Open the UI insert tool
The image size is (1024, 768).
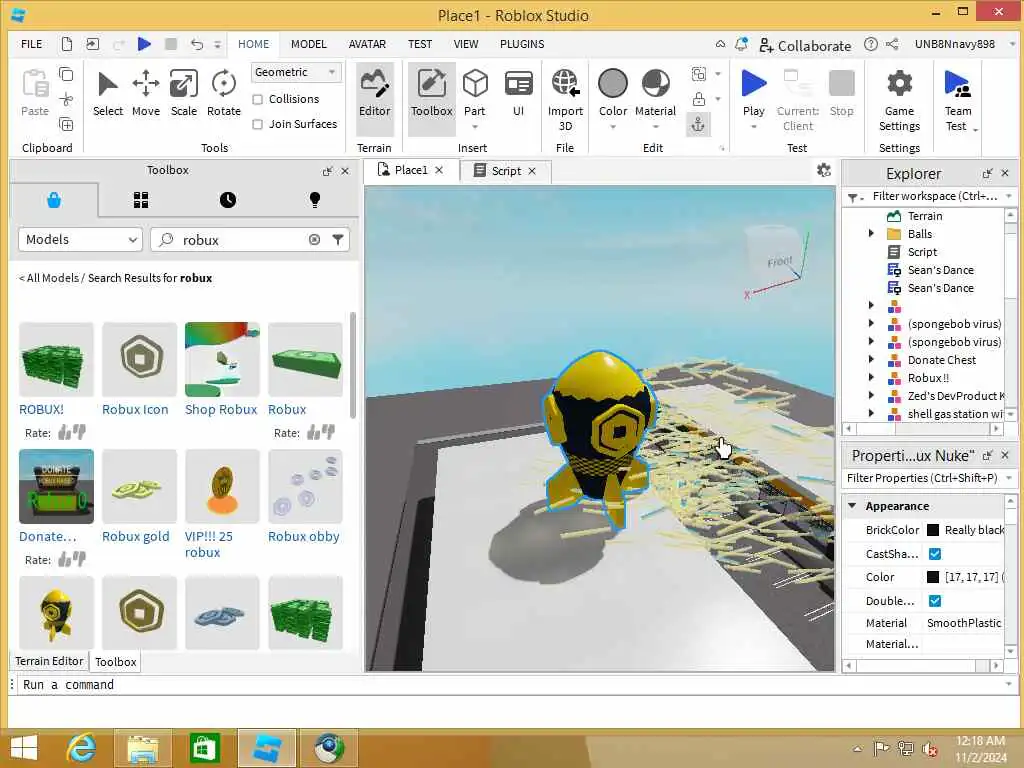519,94
